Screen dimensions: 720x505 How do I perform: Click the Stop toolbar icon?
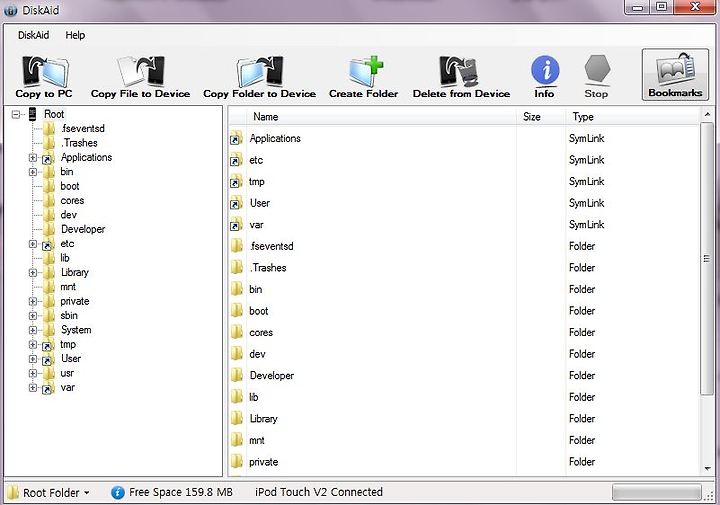coord(596,77)
